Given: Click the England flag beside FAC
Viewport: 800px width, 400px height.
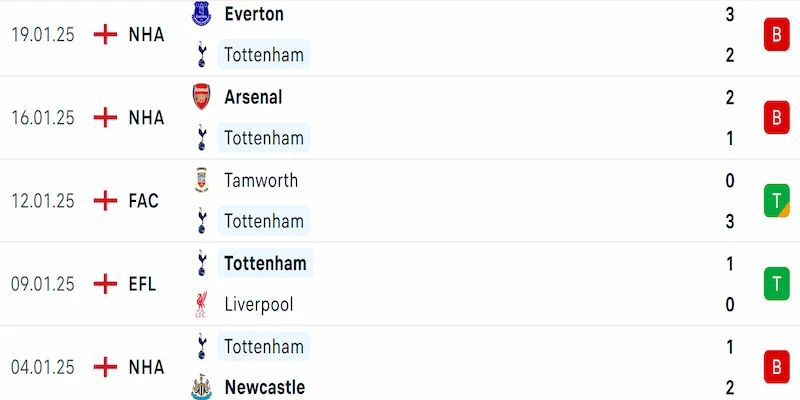Looking at the screenshot, I should (x=105, y=201).
